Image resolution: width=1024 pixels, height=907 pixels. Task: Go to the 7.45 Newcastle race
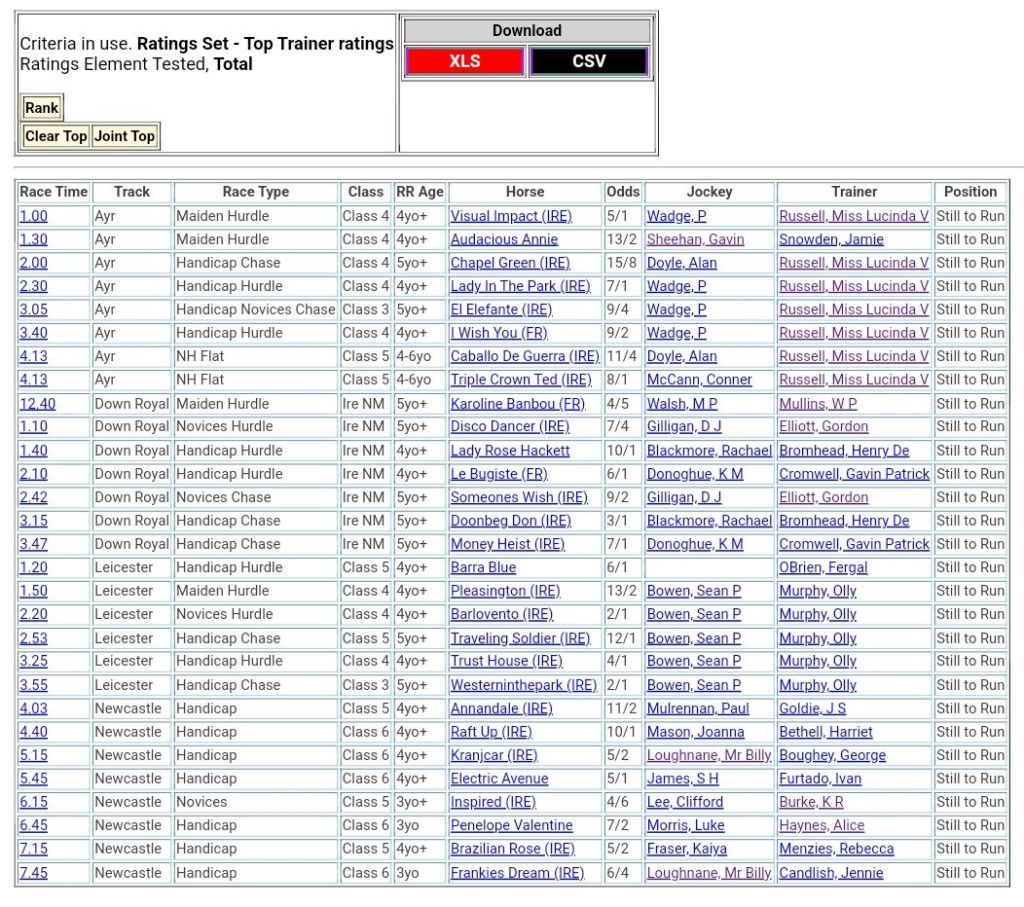point(33,873)
